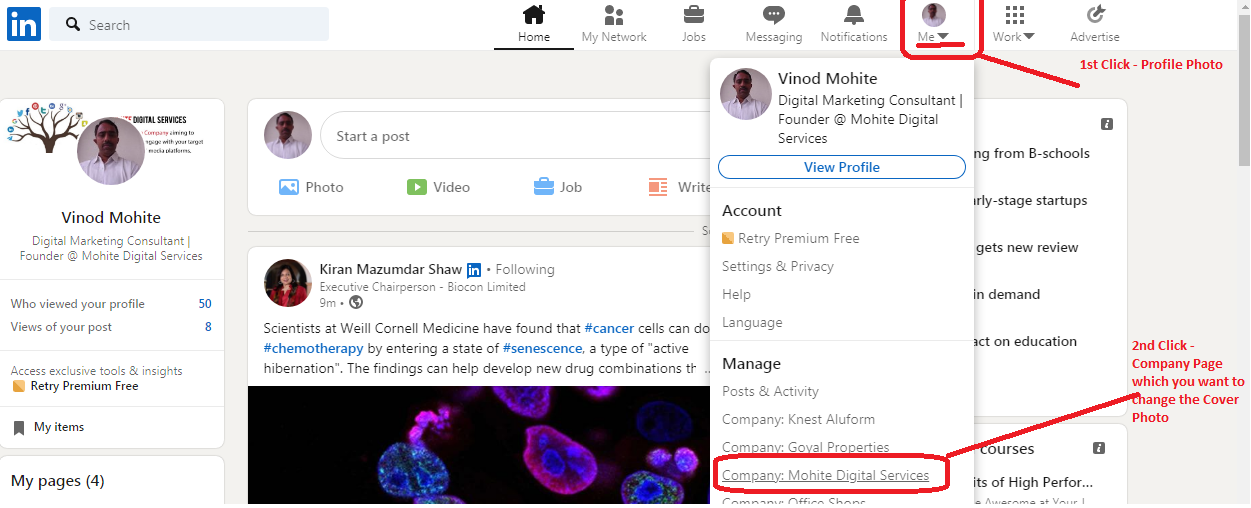
Task: Select Company: Mohite Digital Services
Action: pos(825,475)
